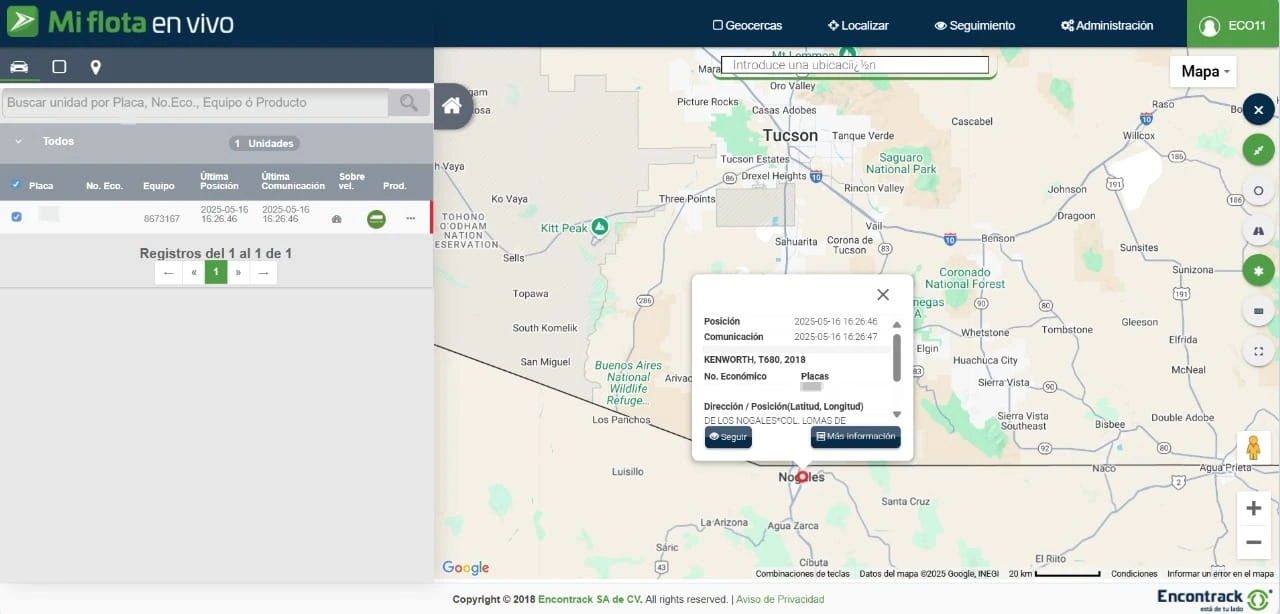Image resolution: width=1280 pixels, height=614 pixels.
Task: Click the Street View pegman icon
Action: click(x=1252, y=447)
